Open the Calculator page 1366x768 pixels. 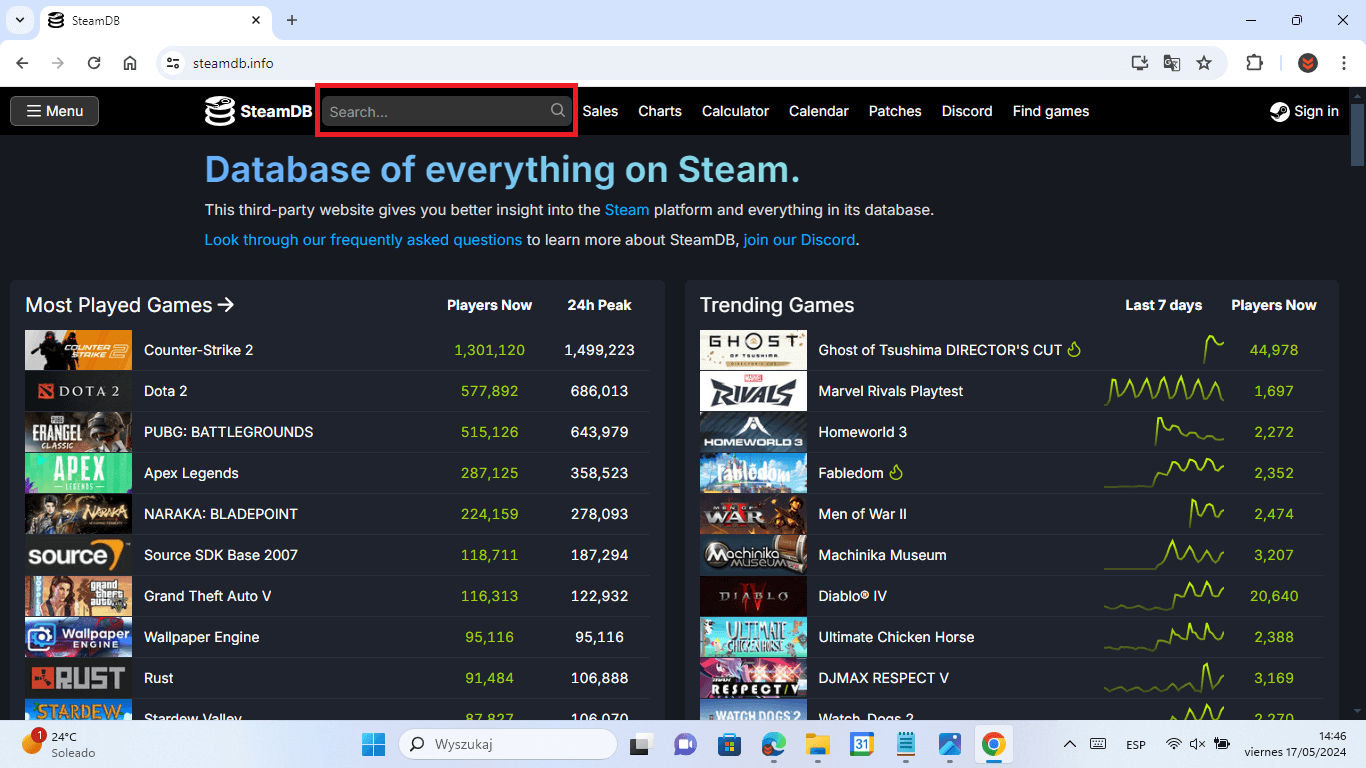pos(735,111)
